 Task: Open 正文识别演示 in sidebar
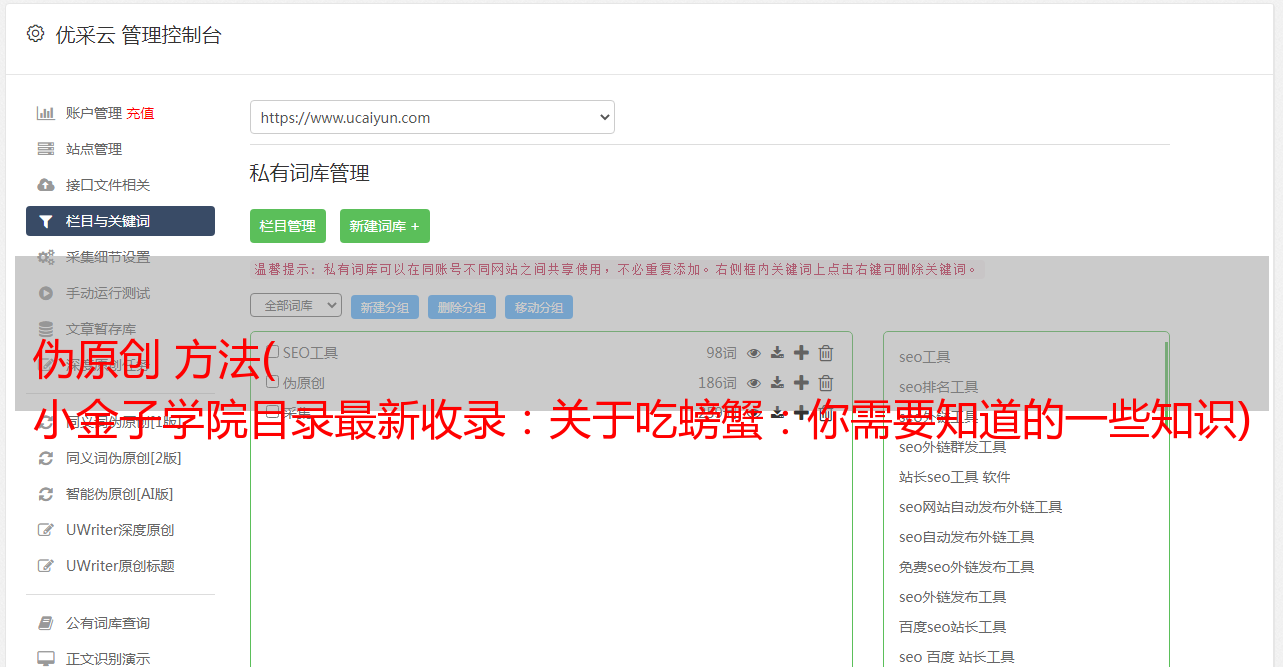pos(108,659)
